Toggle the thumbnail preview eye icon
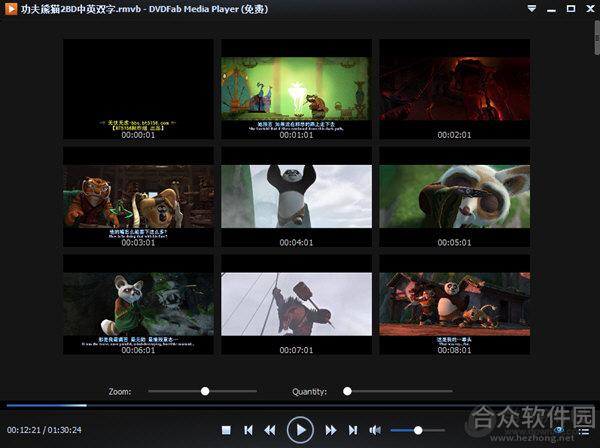Viewport: 600px width, 448px height. point(559,430)
